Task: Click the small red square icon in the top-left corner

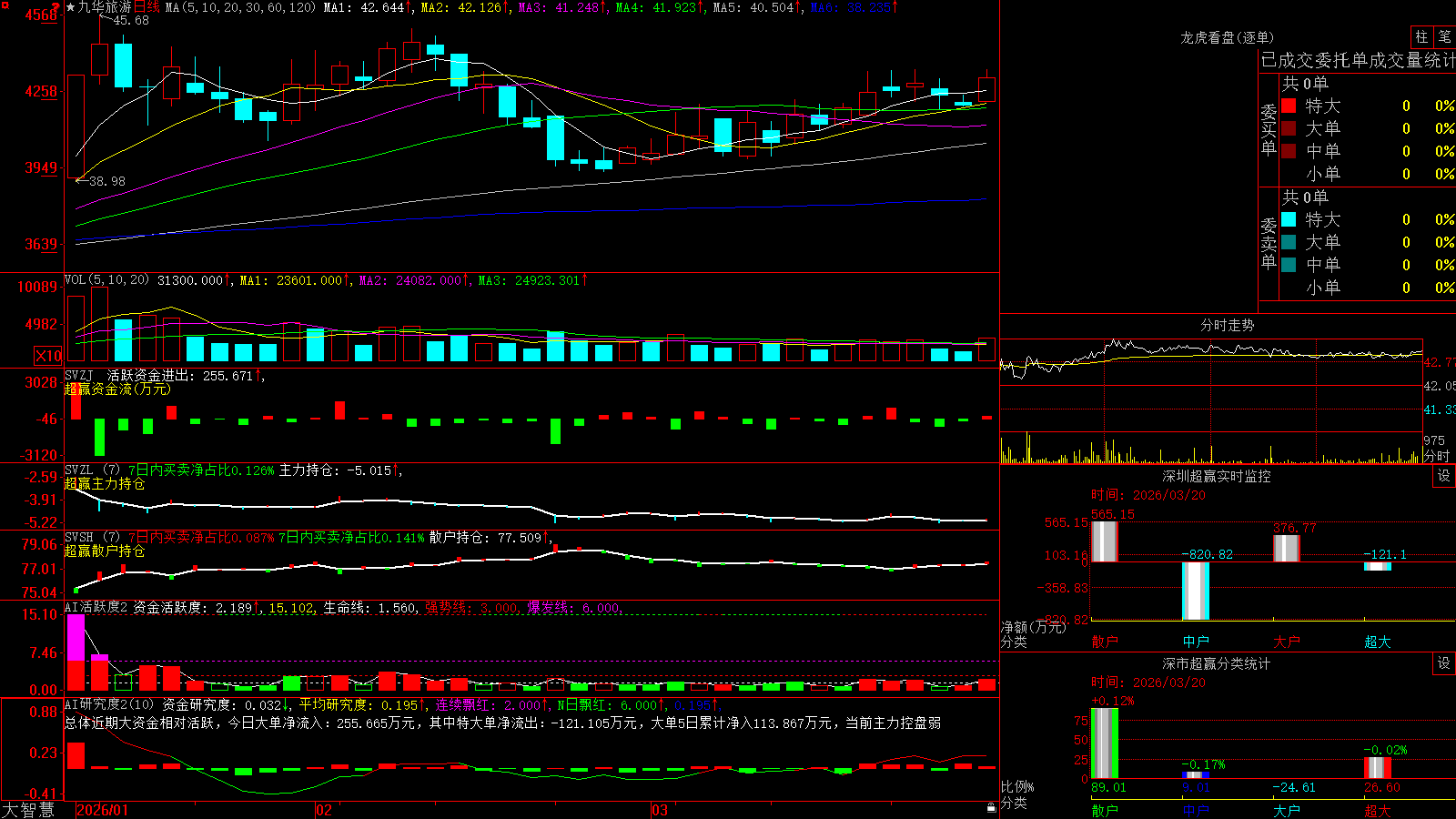Action: point(3,3)
